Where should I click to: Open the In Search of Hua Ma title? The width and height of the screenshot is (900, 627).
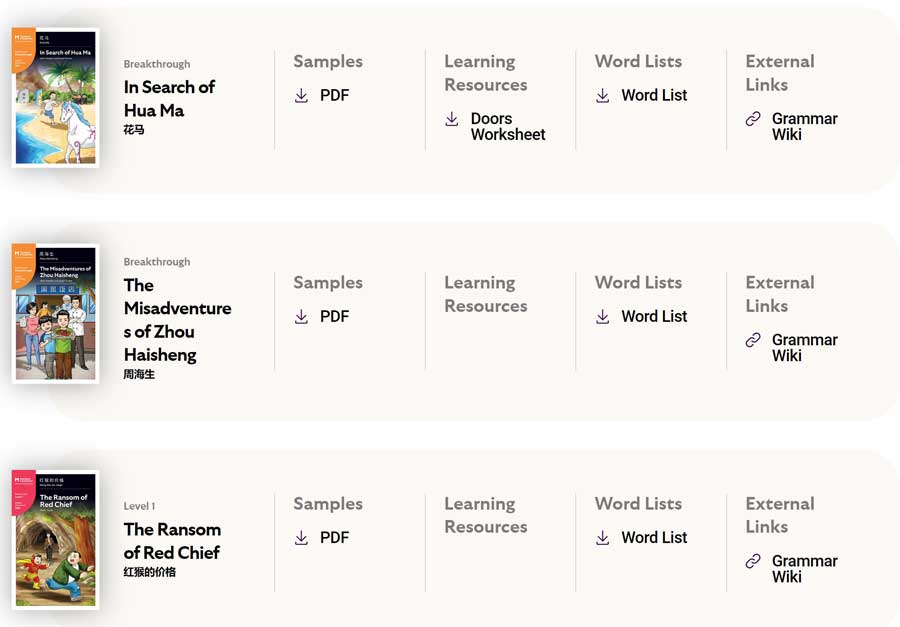[x=169, y=98]
